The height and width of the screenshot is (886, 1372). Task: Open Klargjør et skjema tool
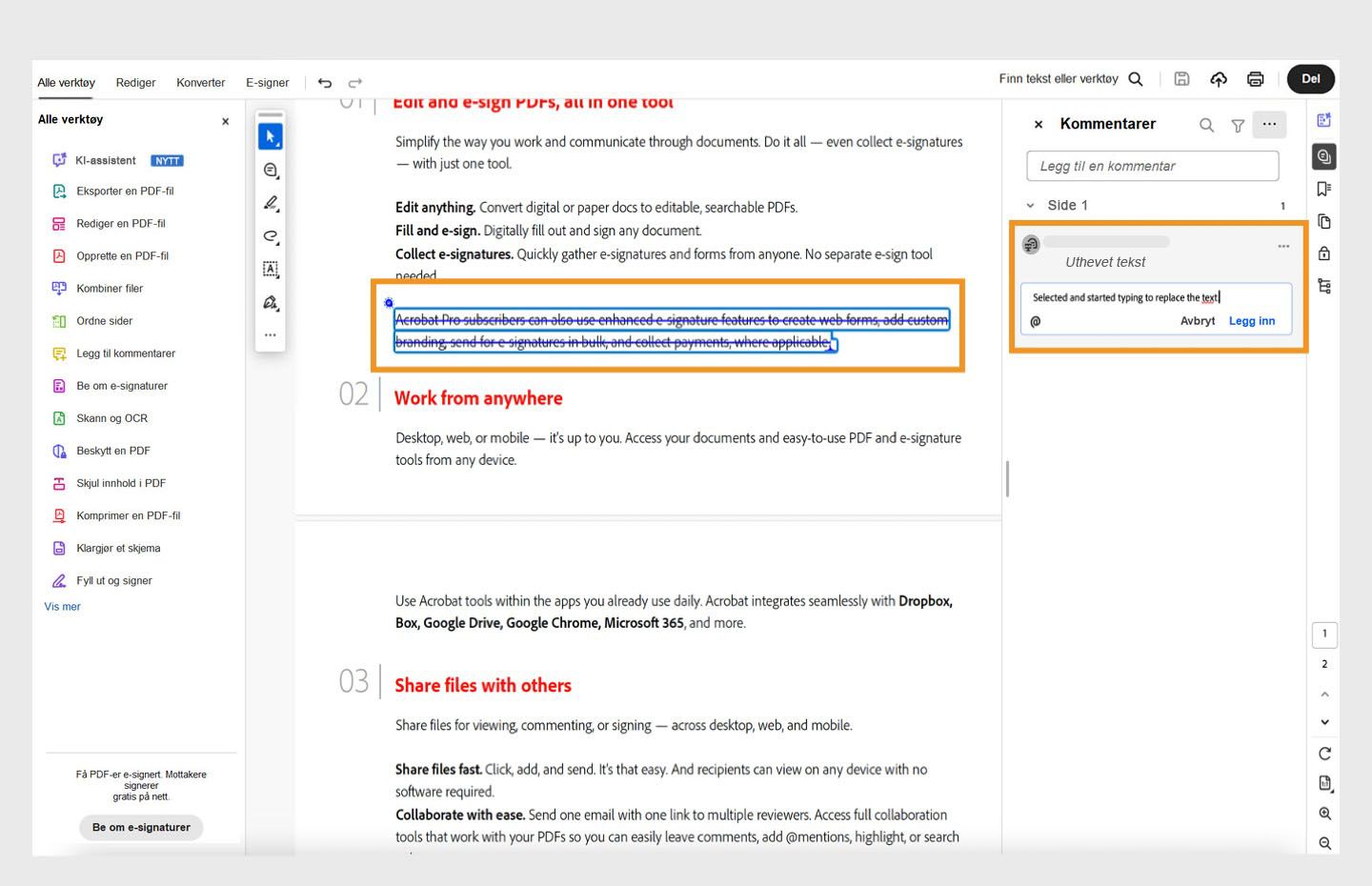[106, 548]
